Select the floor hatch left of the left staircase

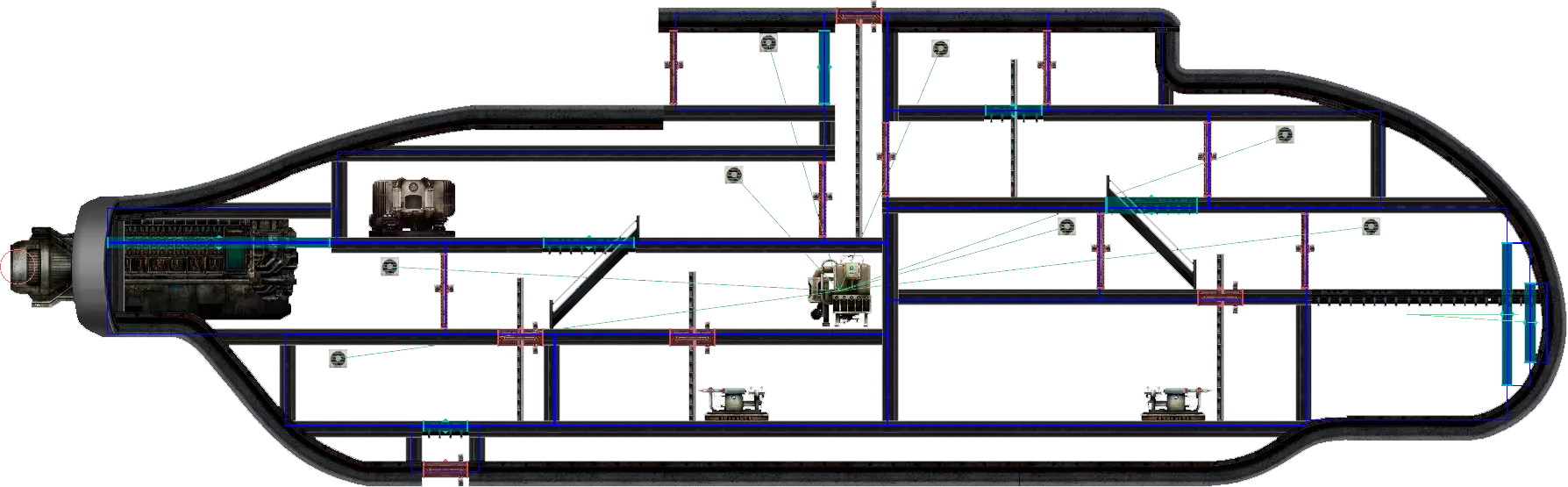point(521,338)
